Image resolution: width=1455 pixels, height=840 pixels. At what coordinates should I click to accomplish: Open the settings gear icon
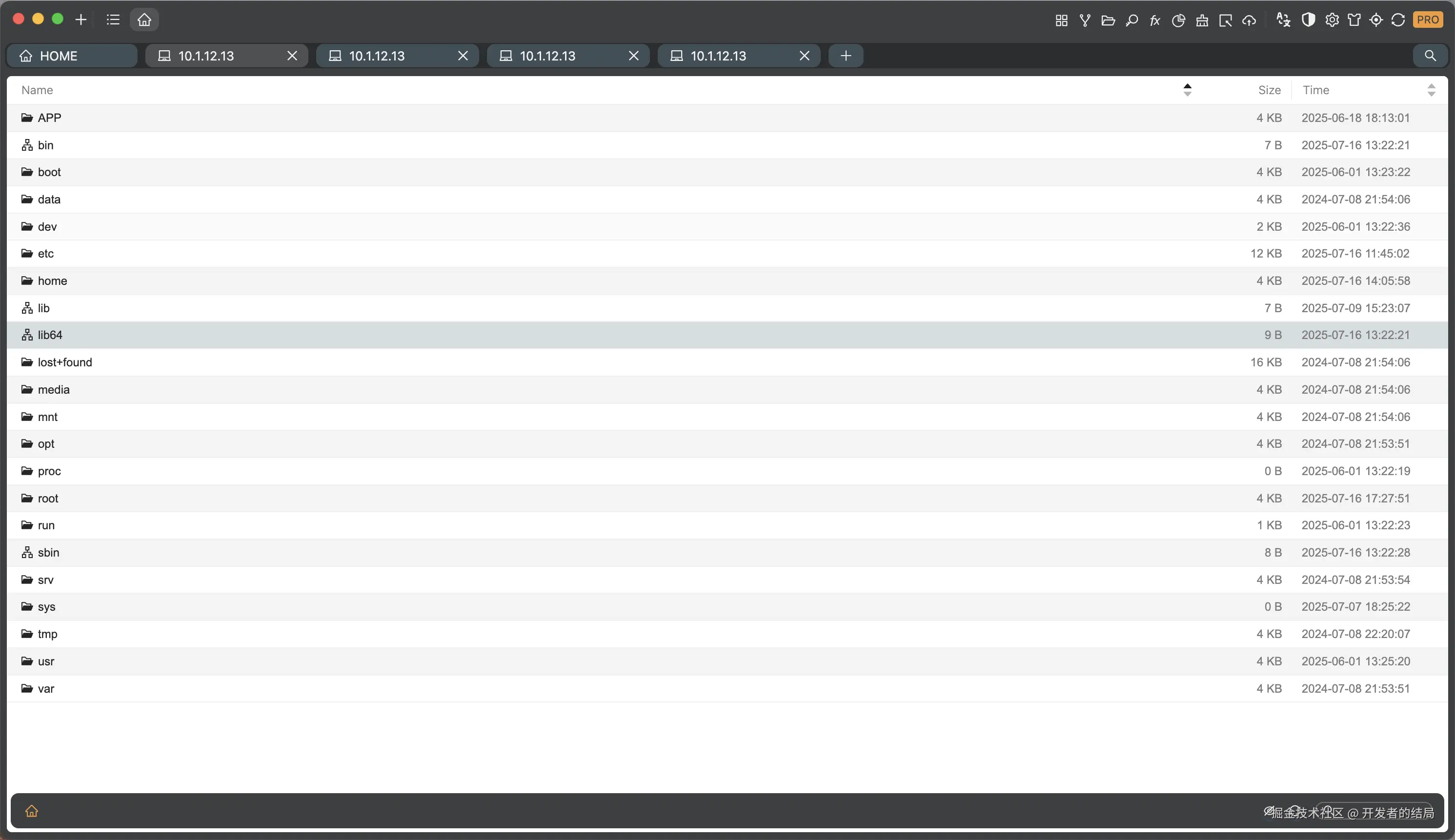[x=1332, y=20]
